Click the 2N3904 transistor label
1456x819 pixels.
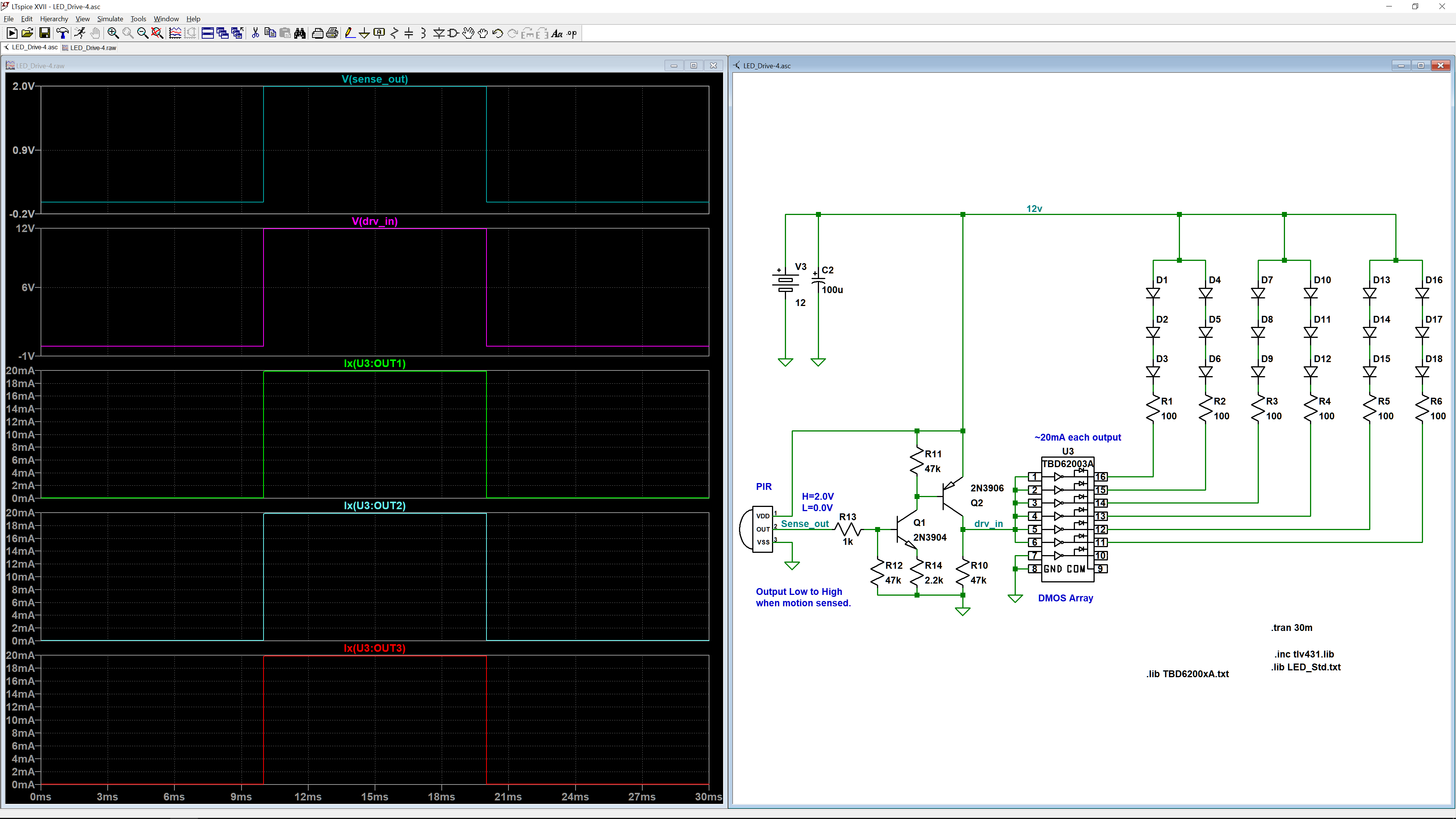point(930,538)
